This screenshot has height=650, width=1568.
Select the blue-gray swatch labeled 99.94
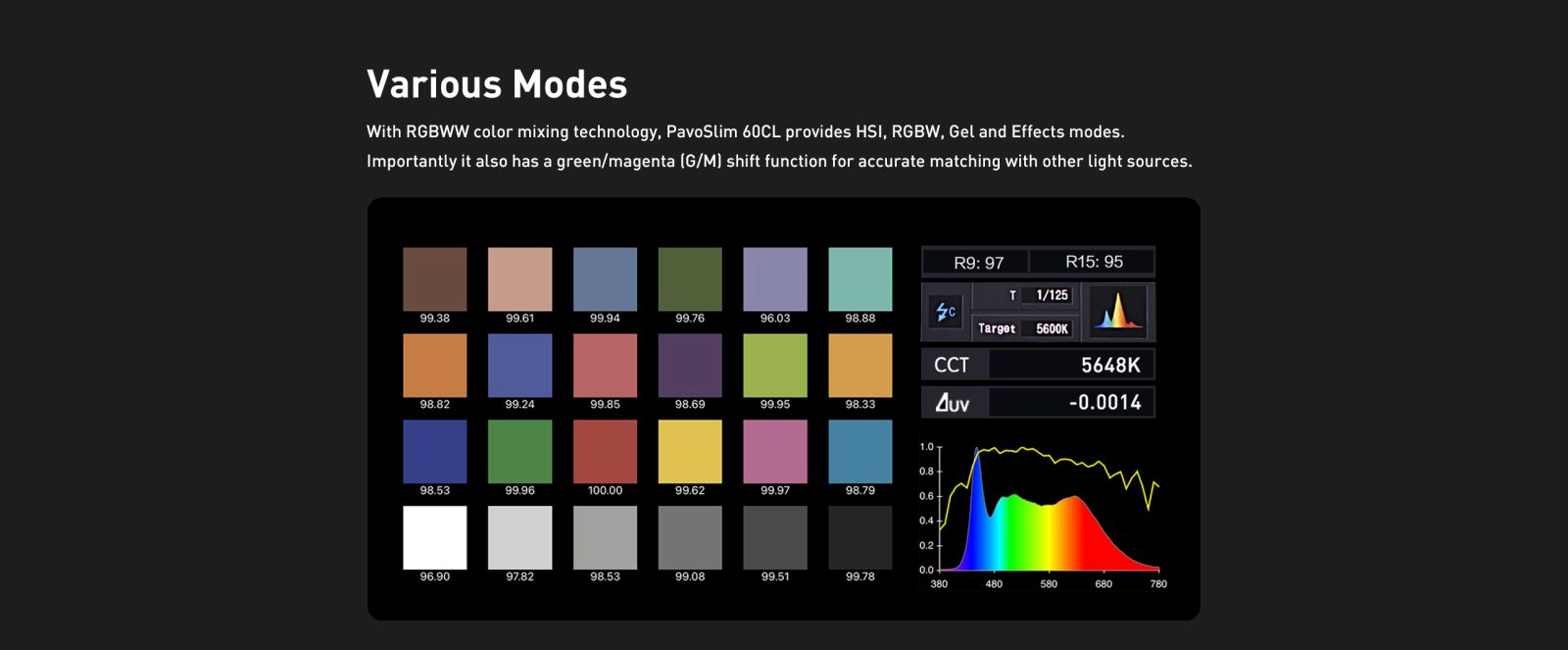click(605, 279)
